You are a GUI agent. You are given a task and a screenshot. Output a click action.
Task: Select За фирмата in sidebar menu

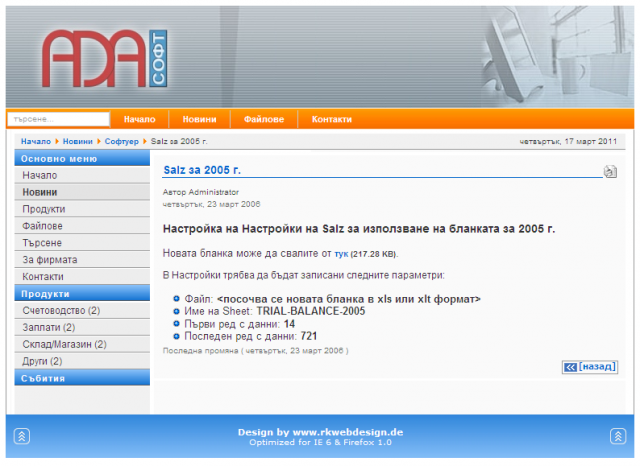pyautogui.click(x=82, y=260)
